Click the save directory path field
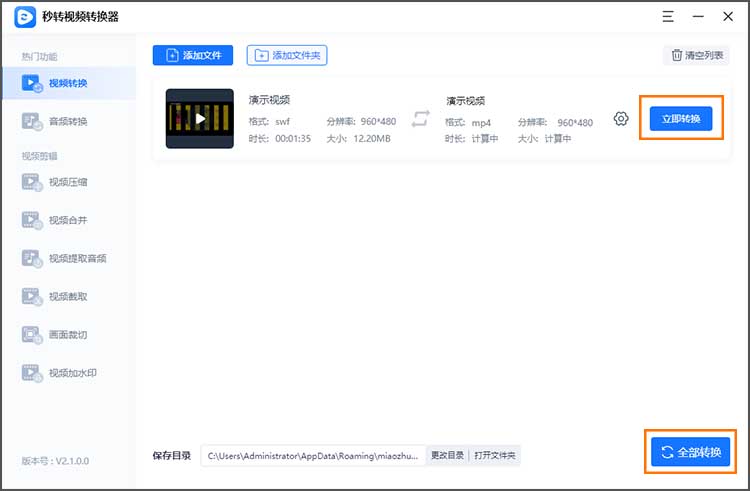750x491 pixels. coord(313,456)
